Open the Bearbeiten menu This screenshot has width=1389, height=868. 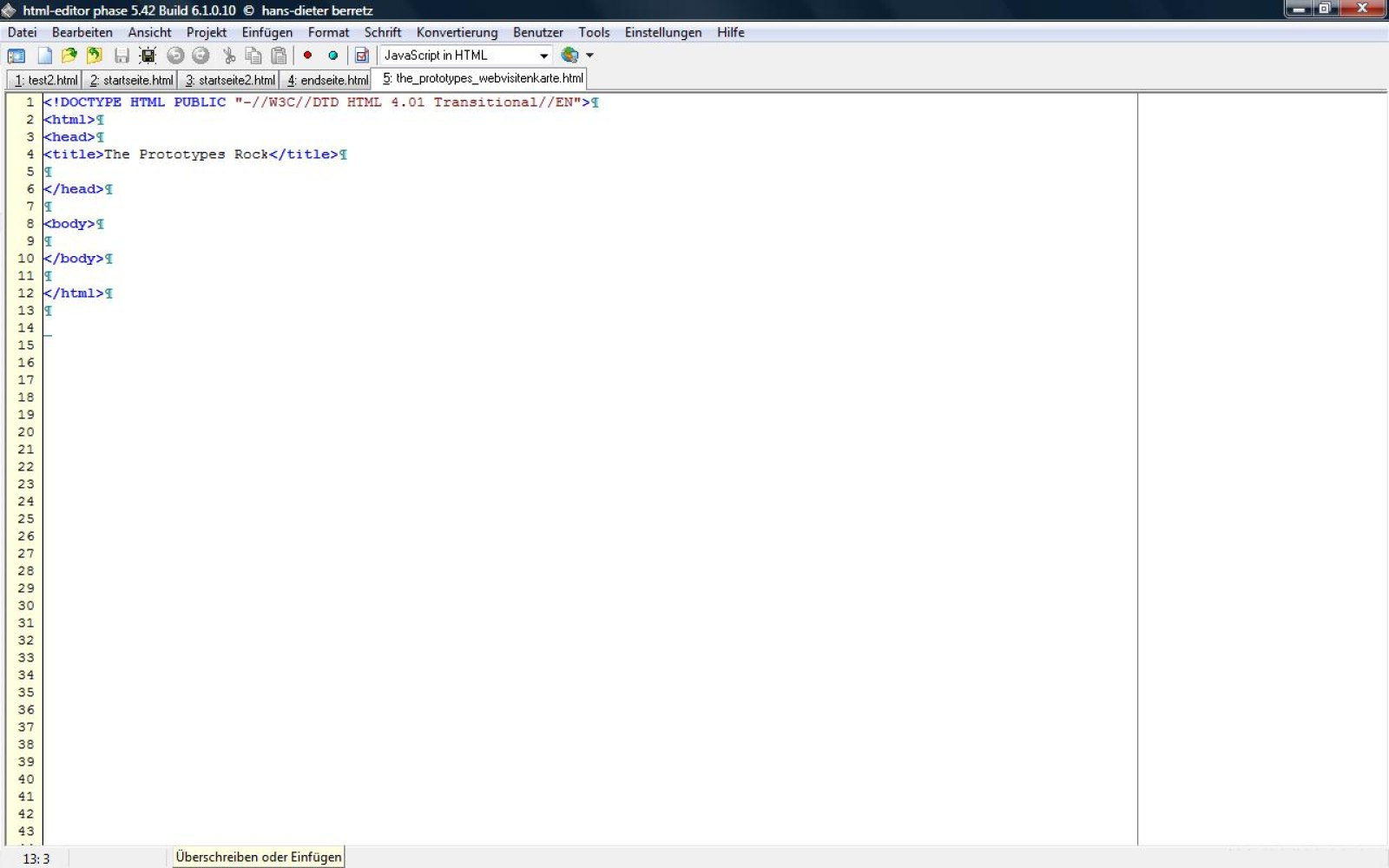click(x=82, y=32)
